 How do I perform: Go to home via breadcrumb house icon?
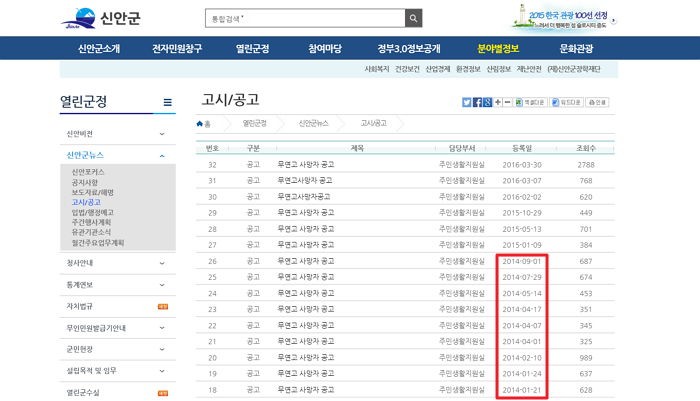[x=203, y=124]
